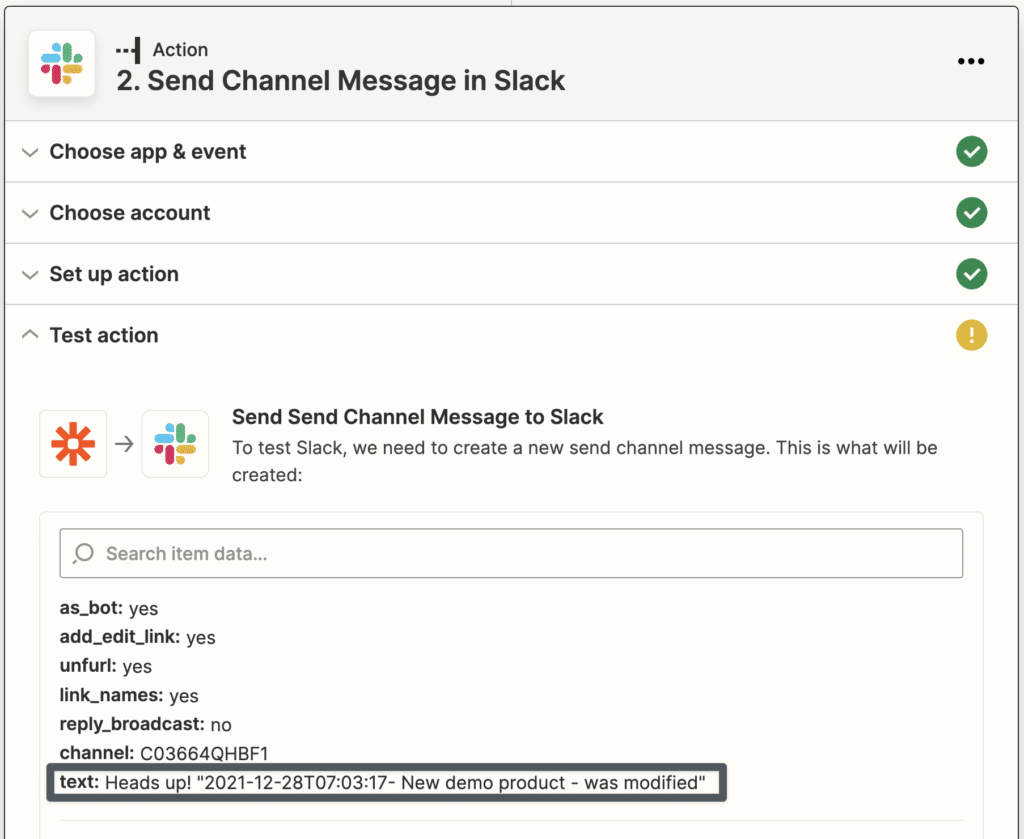
Task: Collapse the Test action section chevron
Action: click(x=29, y=335)
